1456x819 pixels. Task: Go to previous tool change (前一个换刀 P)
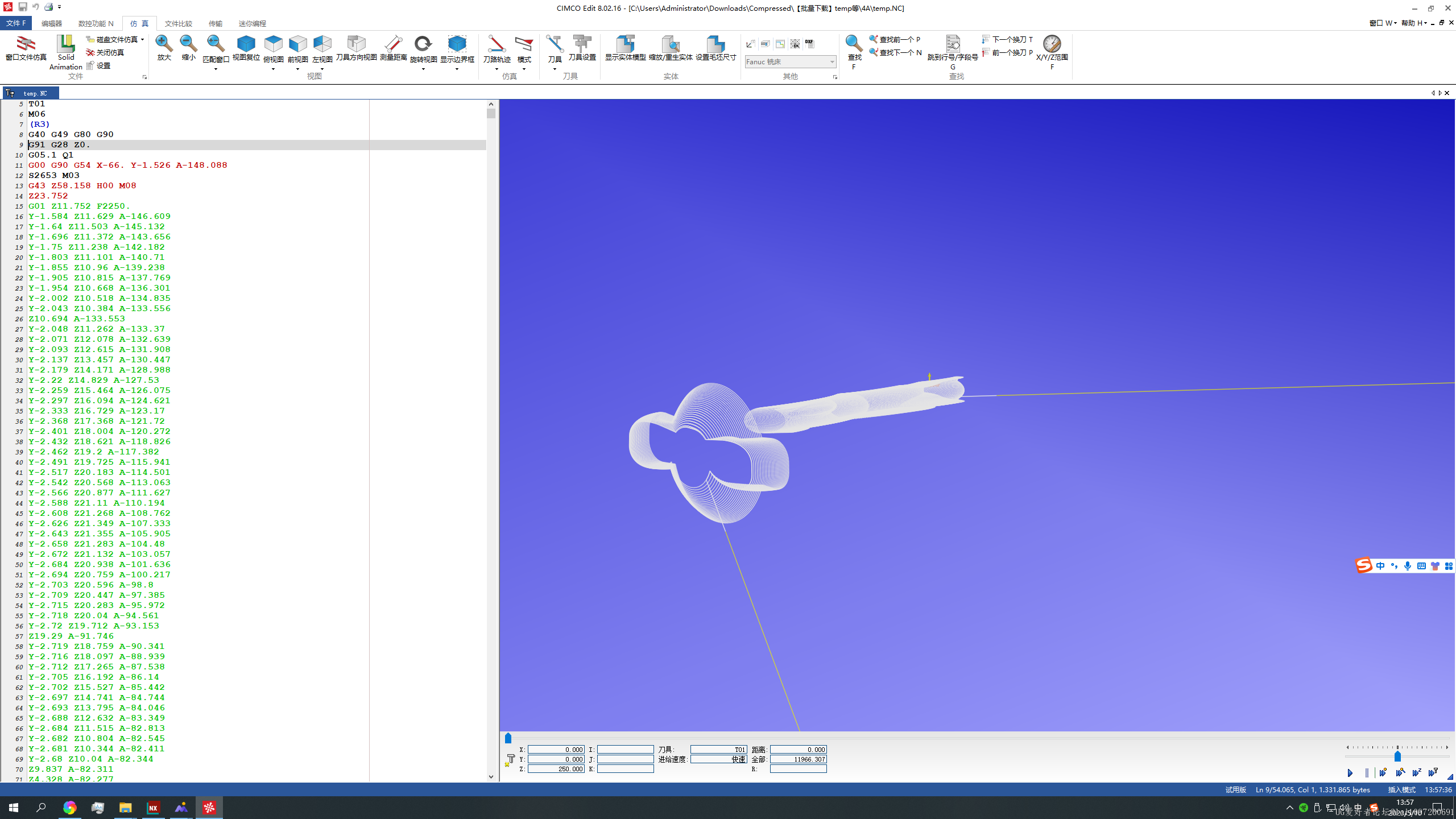[1007, 52]
